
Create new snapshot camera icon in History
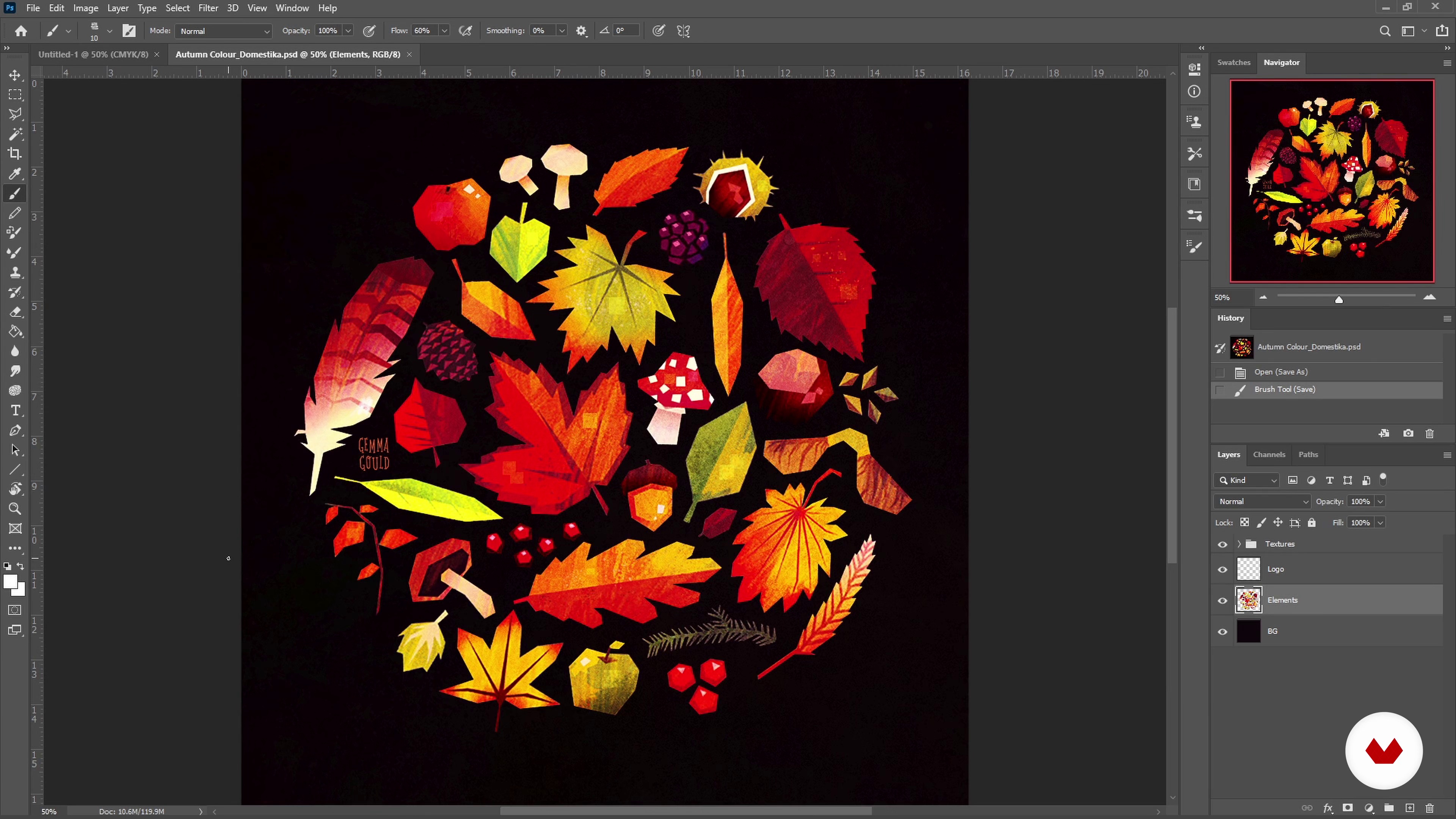click(x=1408, y=433)
